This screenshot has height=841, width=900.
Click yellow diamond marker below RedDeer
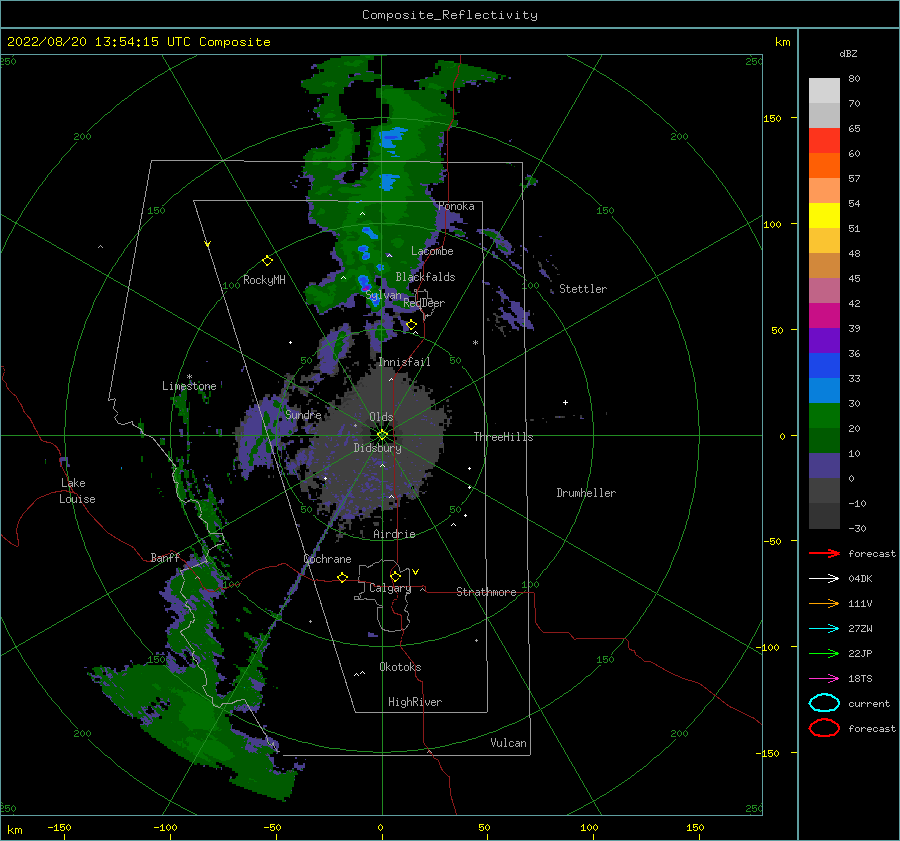pyautogui.click(x=411, y=325)
